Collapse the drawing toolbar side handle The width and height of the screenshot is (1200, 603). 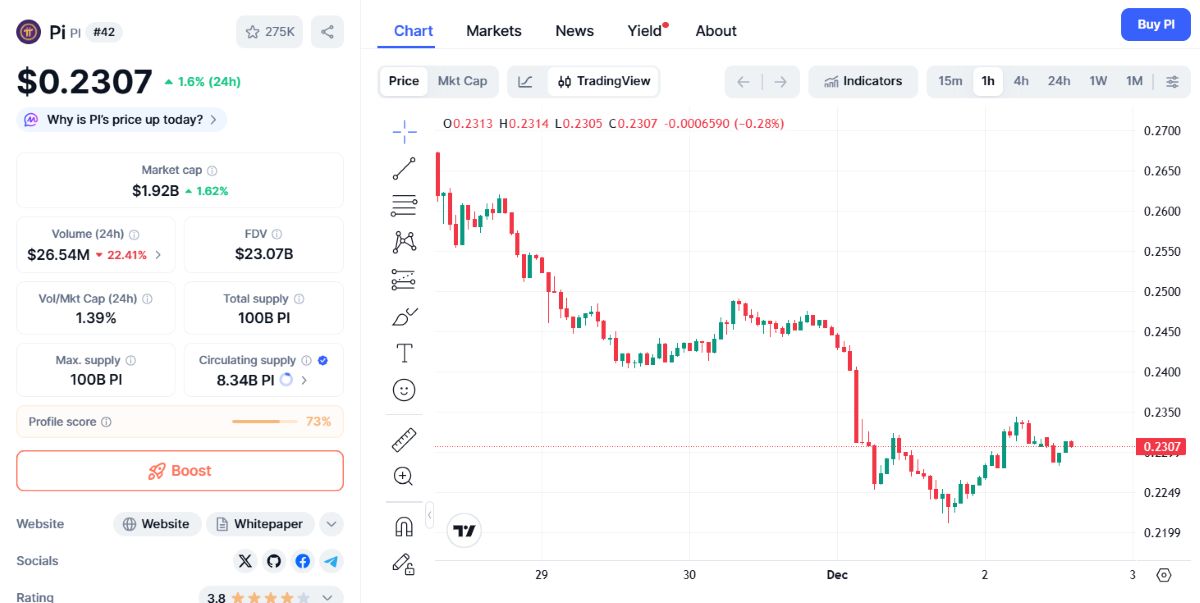click(429, 515)
